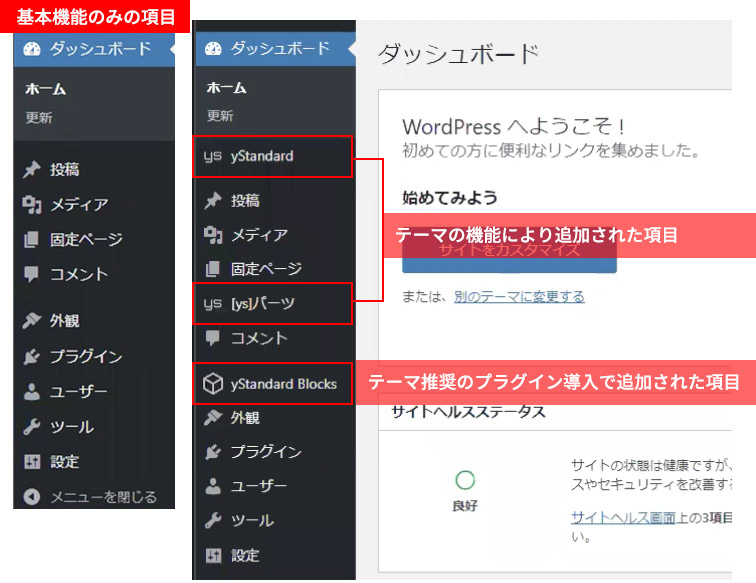This screenshot has height=583, width=756.
Task: Click the WordPress へようこそ！ welcome heading
Action: pyautogui.click(x=514, y=127)
